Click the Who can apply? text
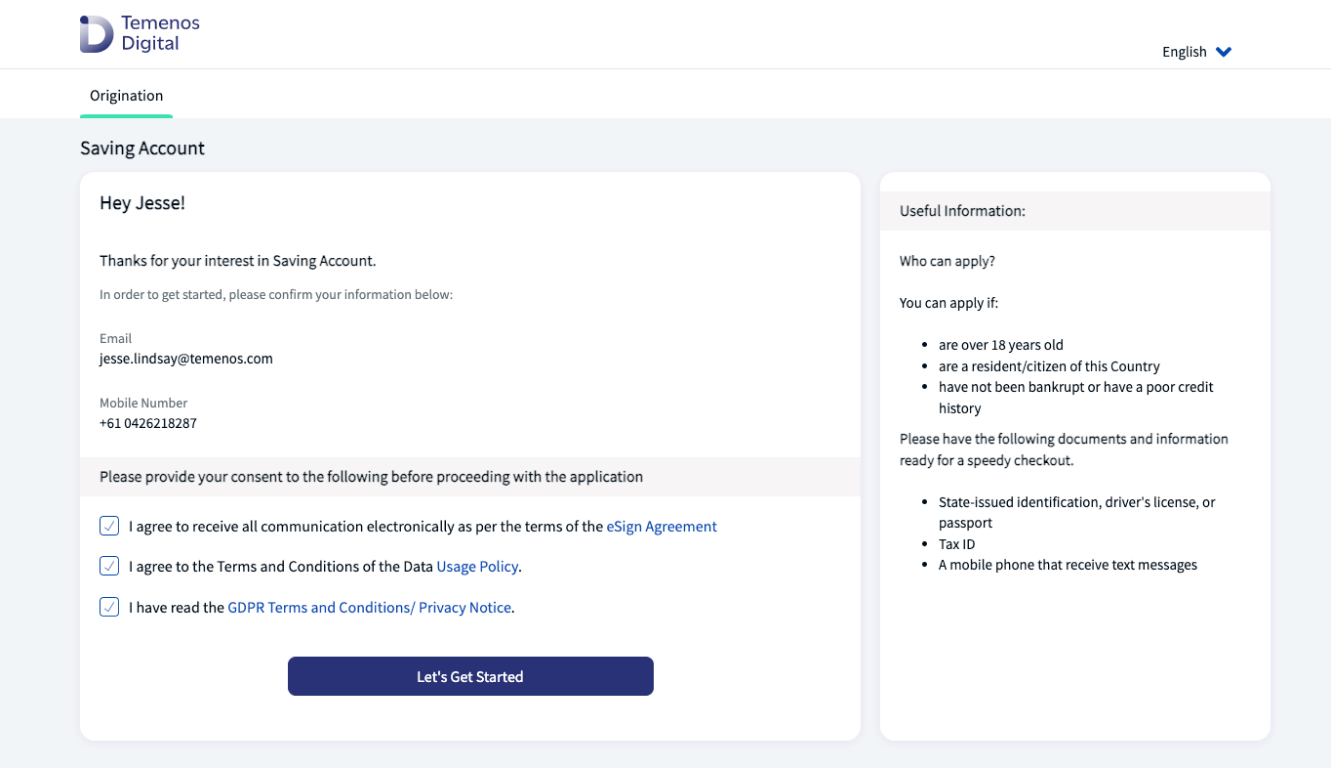 [x=947, y=261]
